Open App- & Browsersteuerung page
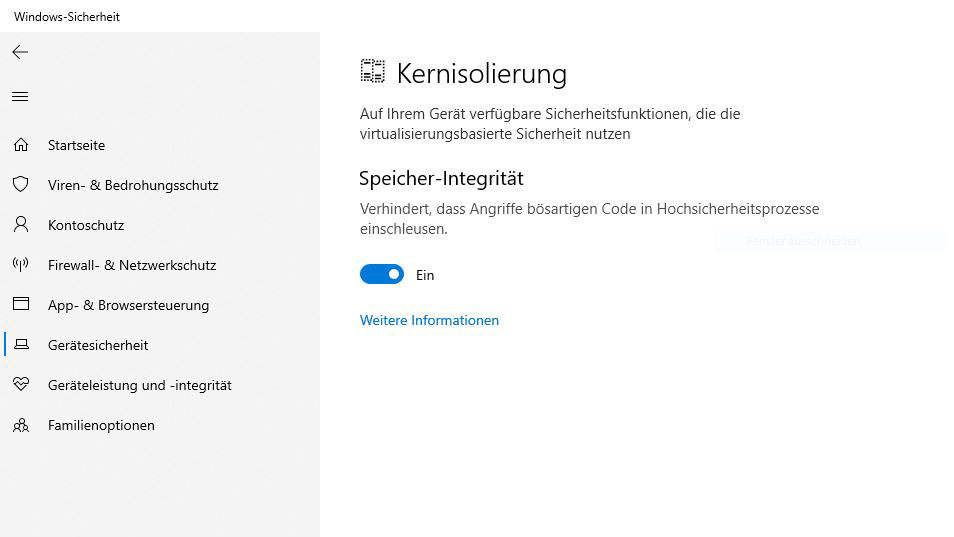The width and height of the screenshot is (954, 537). (128, 305)
